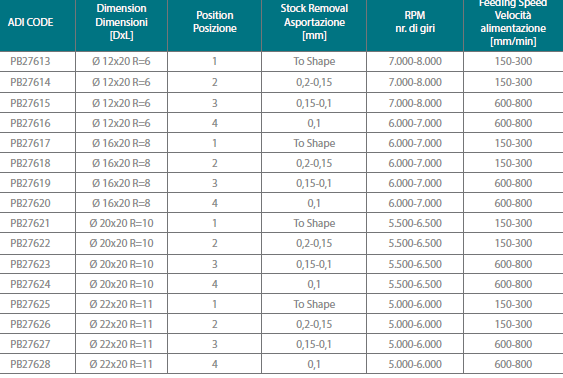Select dimension cell in PB27621 row

click(x=121, y=223)
